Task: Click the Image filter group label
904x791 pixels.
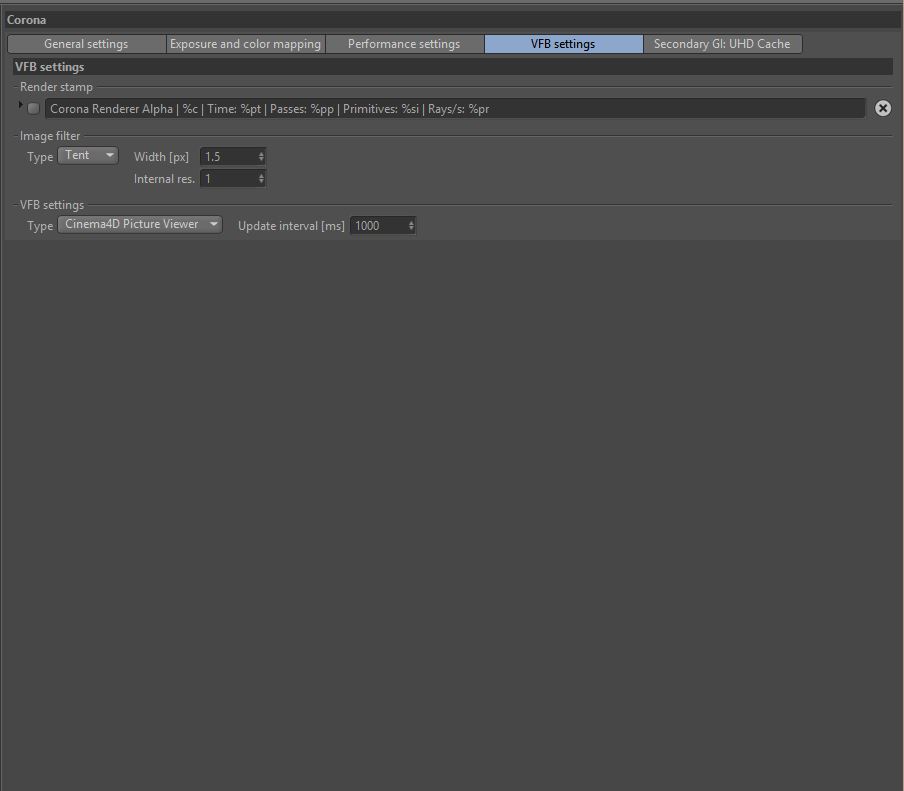Action: pyautogui.click(x=50, y=136)
